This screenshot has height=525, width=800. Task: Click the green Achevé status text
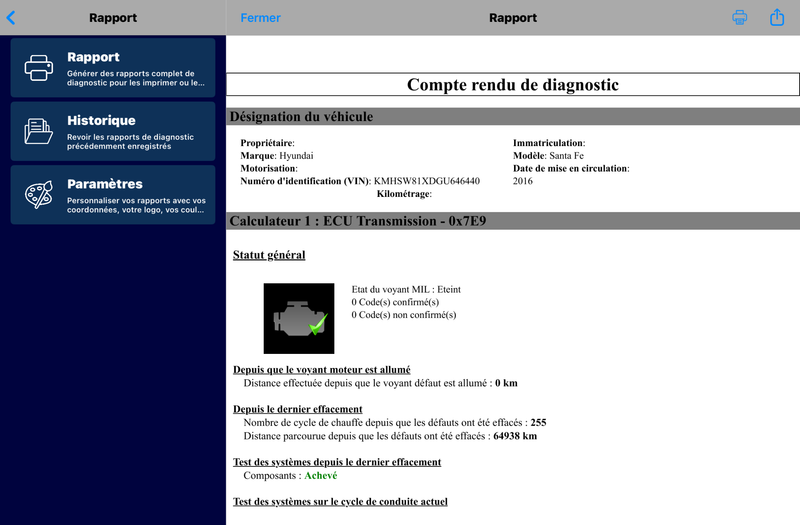tap(320, 476)
